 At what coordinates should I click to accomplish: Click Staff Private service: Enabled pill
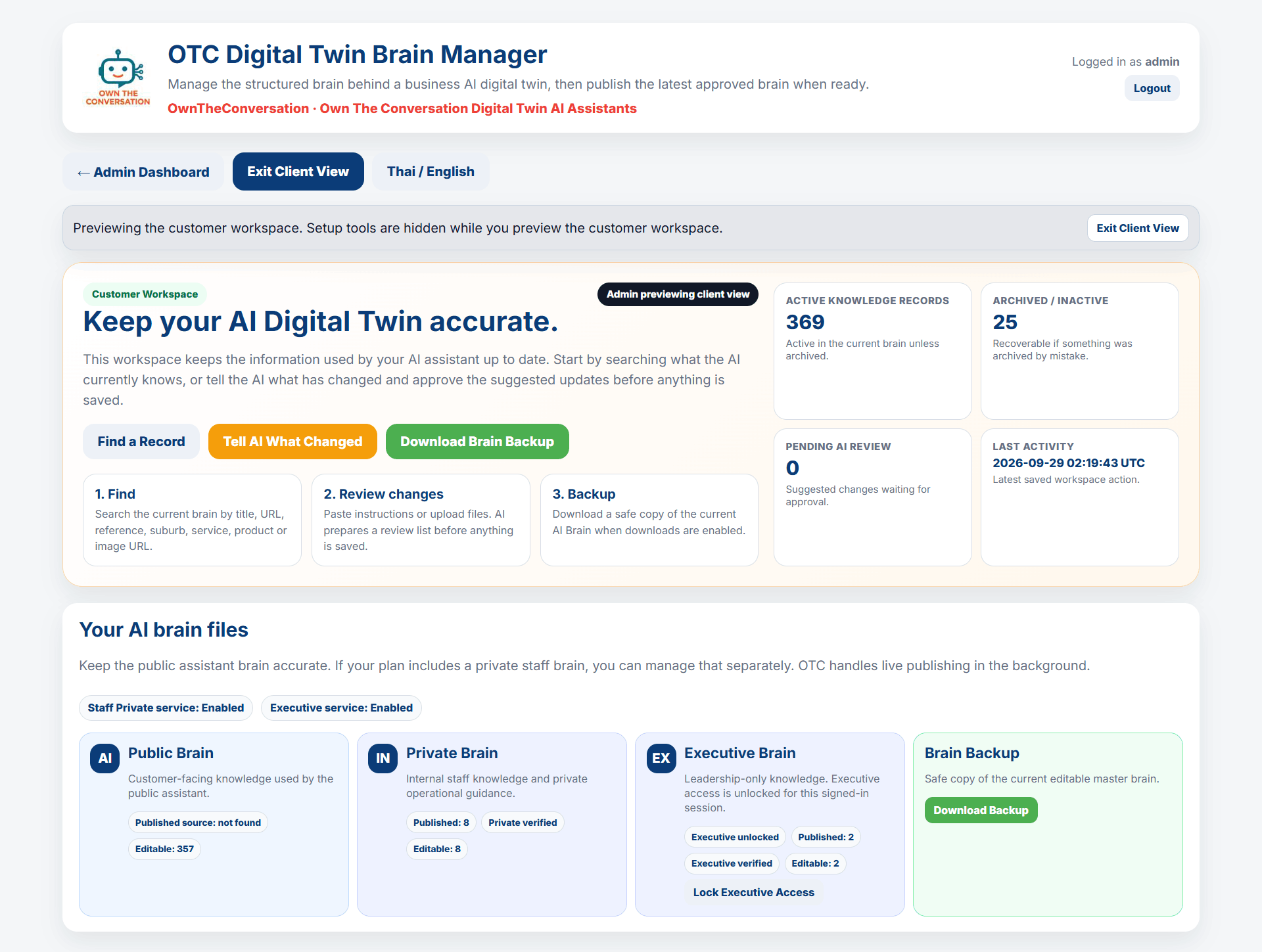pos(166,708)
